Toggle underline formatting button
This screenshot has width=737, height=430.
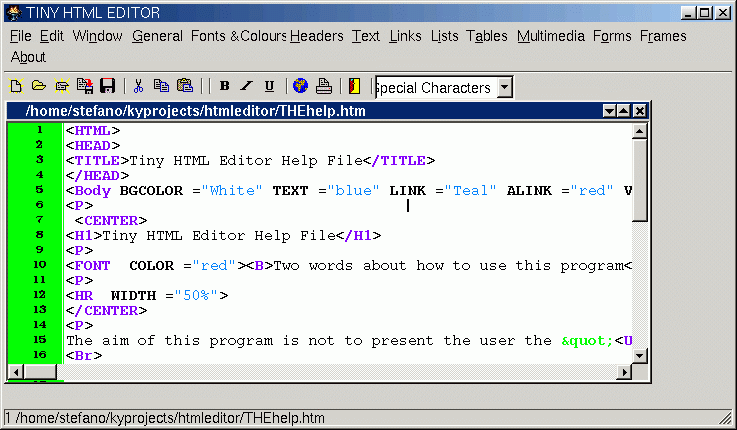point(271,87)
